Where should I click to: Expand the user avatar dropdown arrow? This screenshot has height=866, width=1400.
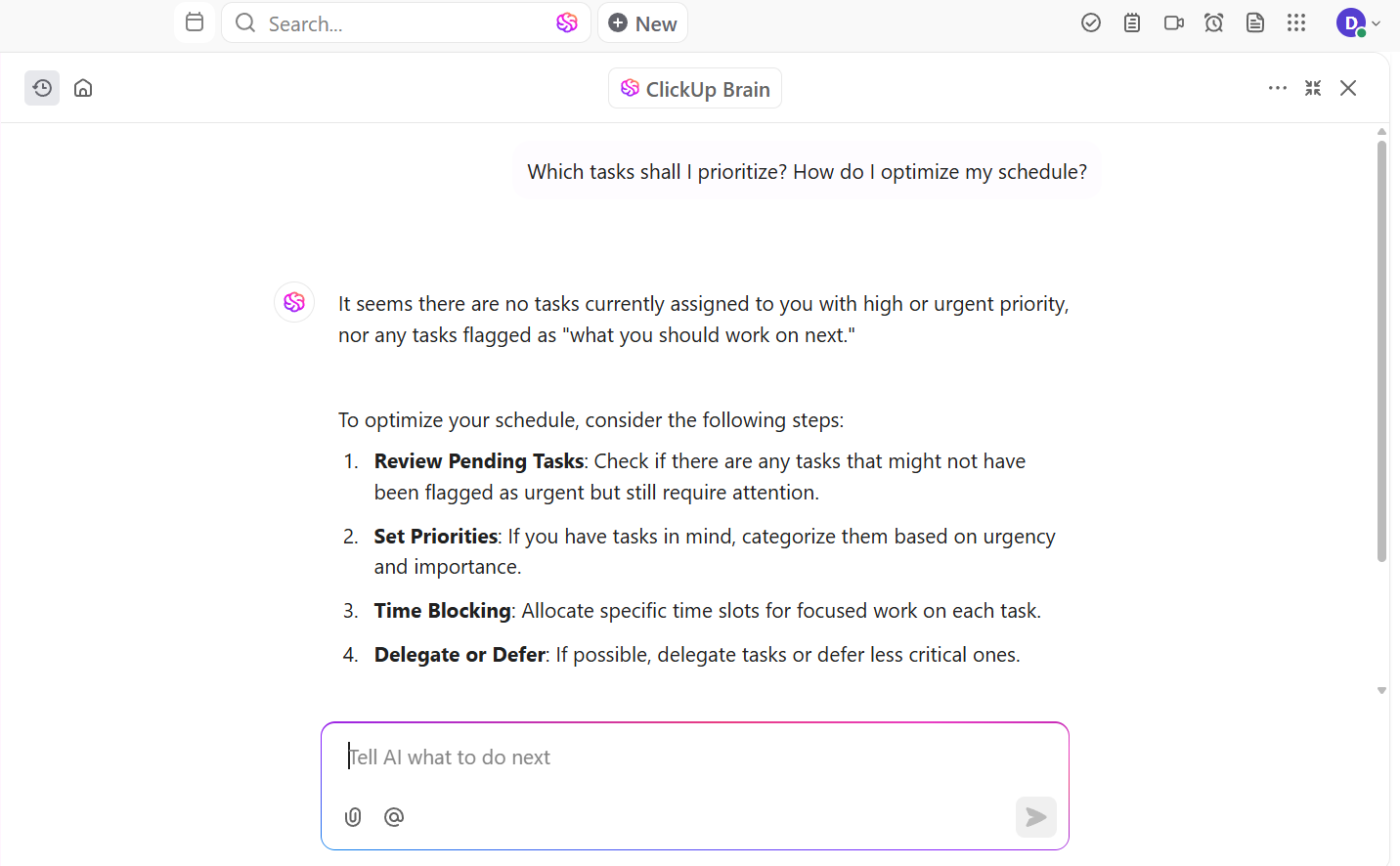pyautogui.click(x=1376, y=24)
